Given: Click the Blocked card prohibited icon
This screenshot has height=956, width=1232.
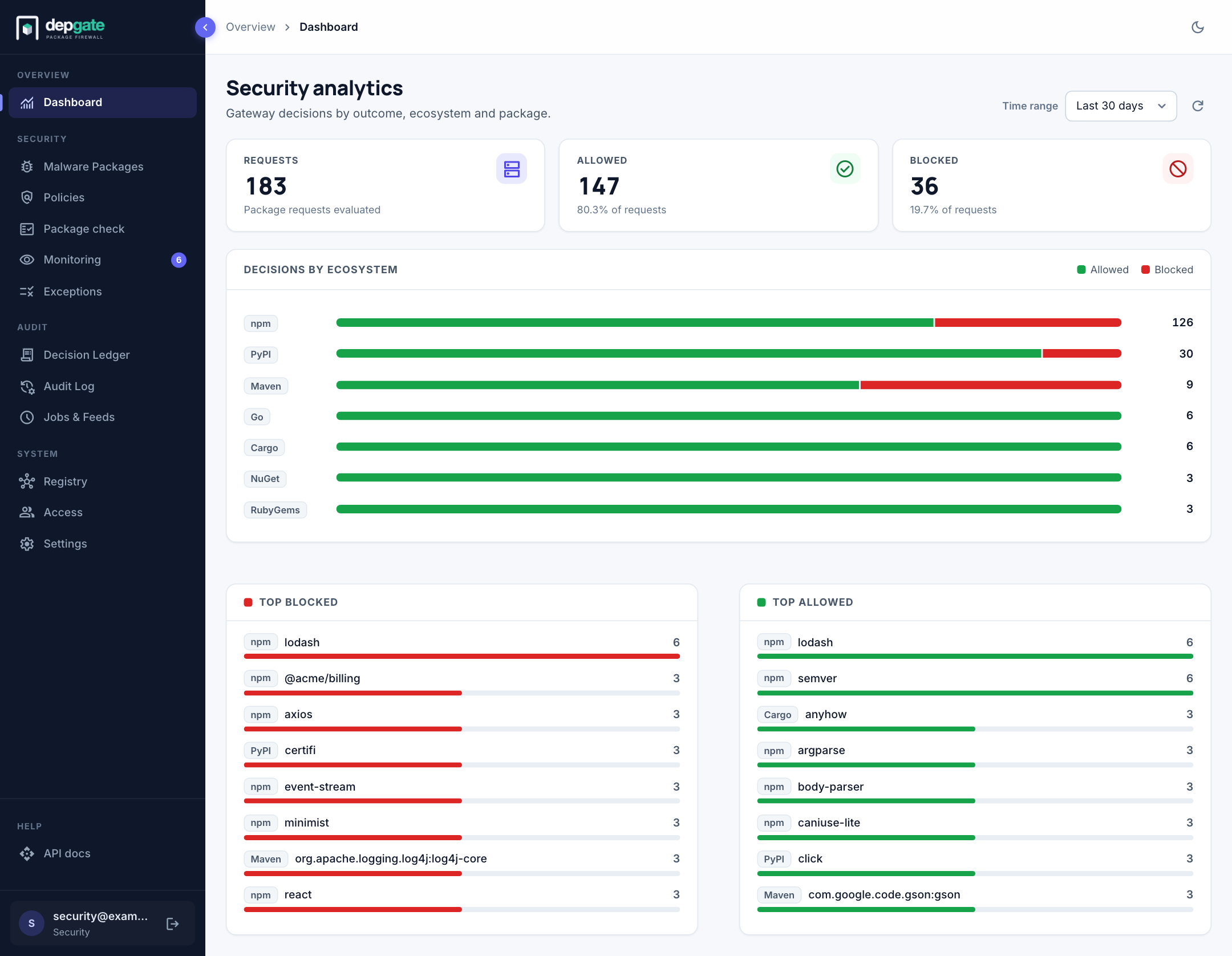Looking at the screenshot, I should 1178,169.
